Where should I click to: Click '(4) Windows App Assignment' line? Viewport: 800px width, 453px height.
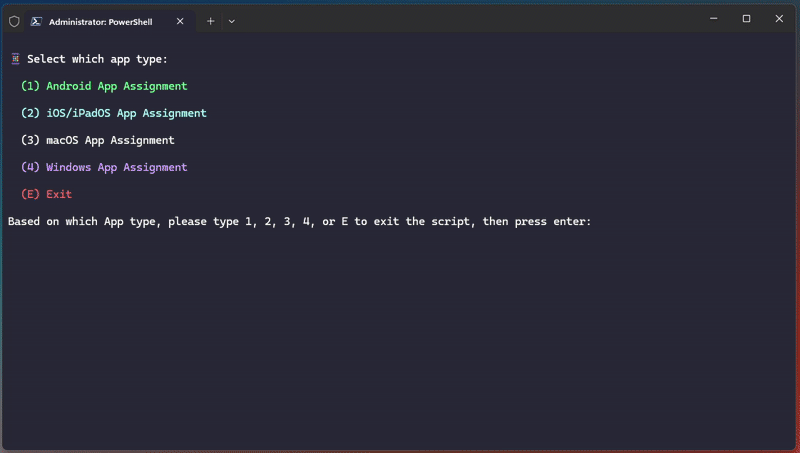(x=104, y=167)
